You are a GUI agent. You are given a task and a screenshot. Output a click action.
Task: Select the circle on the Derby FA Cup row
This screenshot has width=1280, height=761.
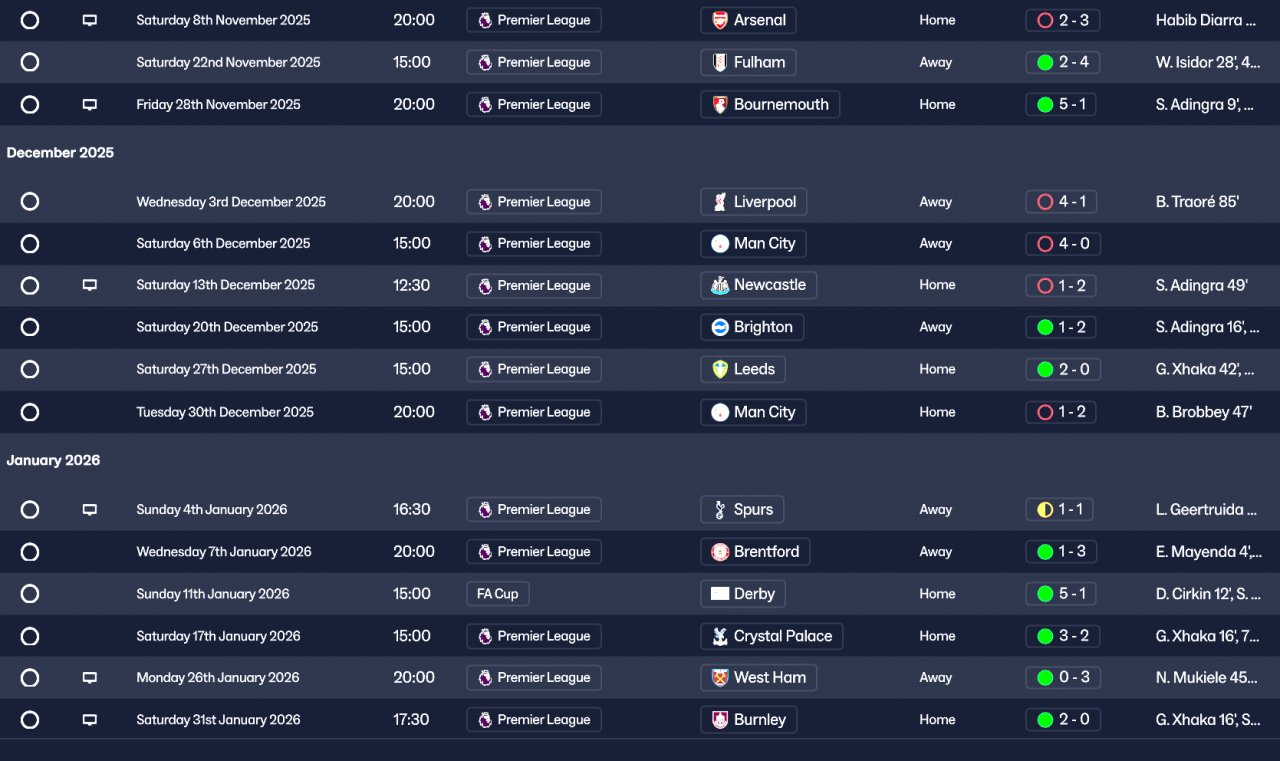coord(30,594)
